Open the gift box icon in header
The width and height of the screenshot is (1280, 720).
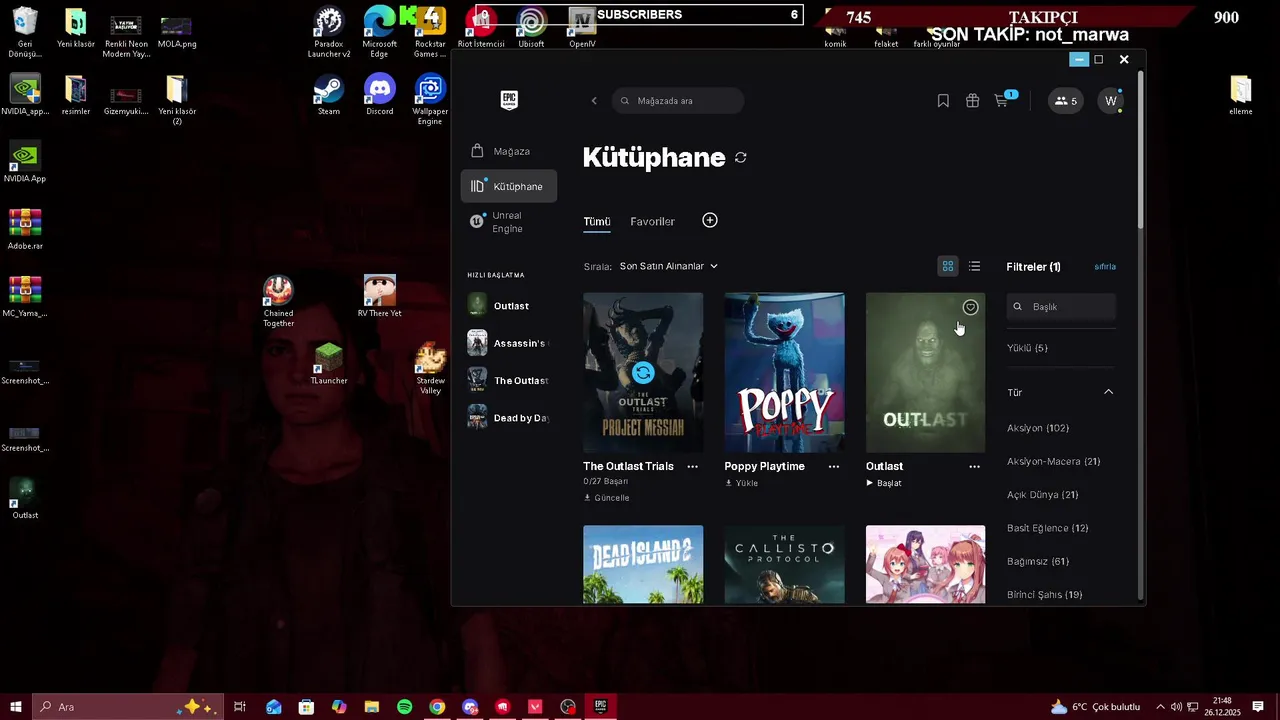[972, 101]
